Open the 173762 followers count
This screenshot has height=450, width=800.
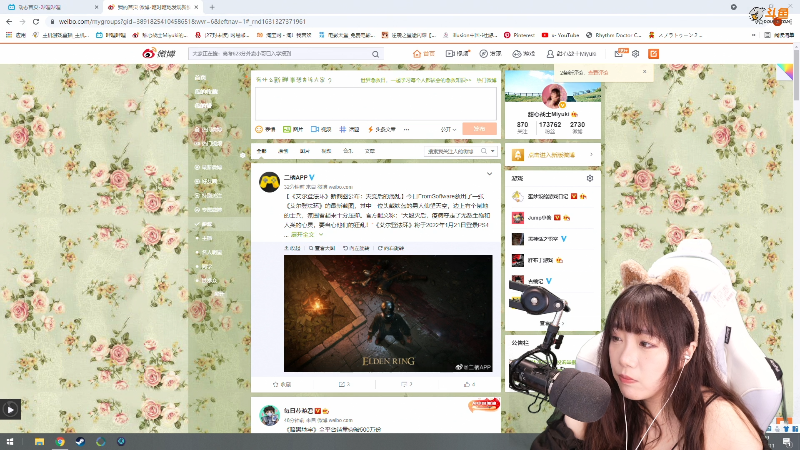(x=550, y=127)
